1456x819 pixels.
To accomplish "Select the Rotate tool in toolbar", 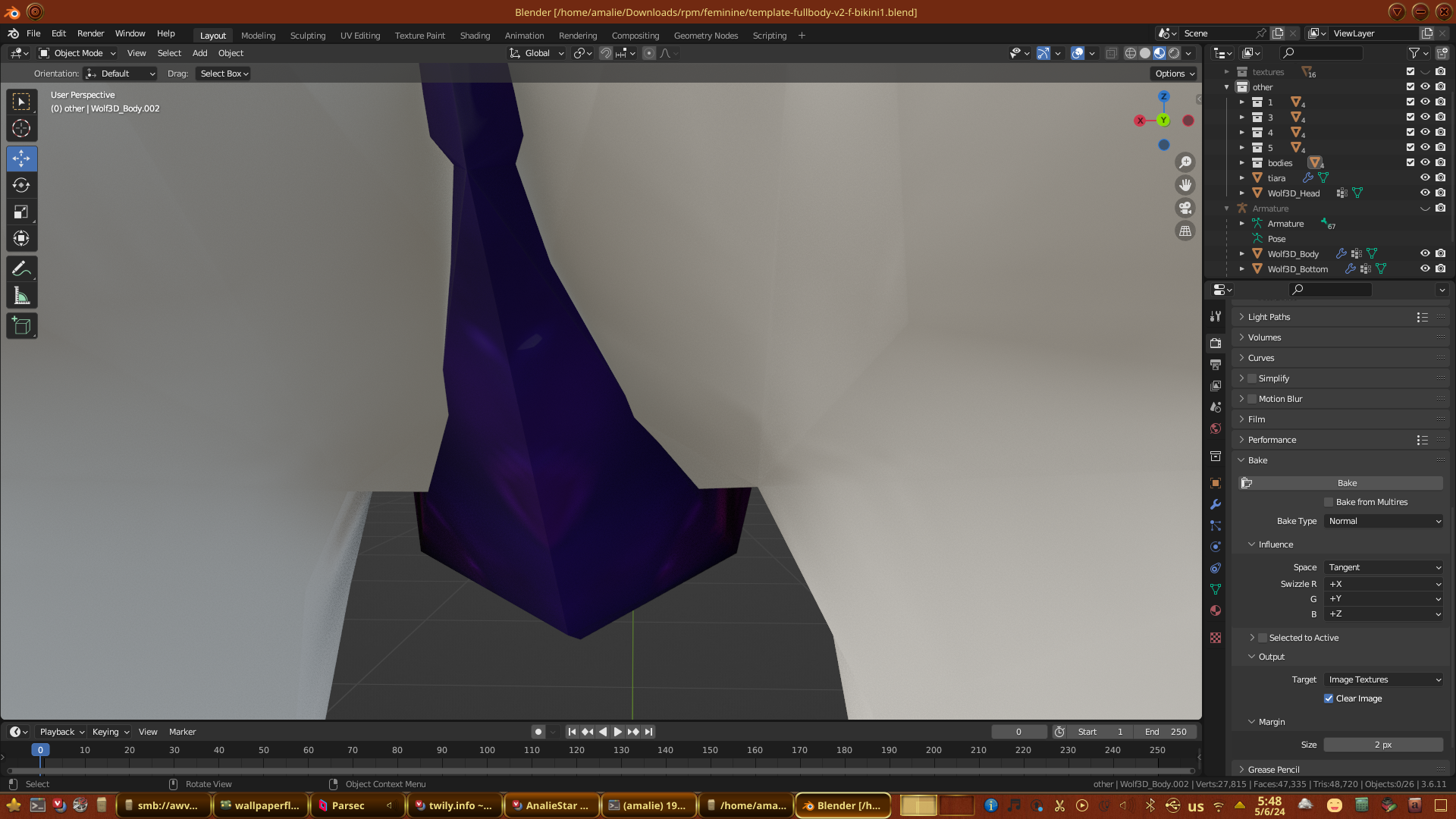I will pos(21,186).
